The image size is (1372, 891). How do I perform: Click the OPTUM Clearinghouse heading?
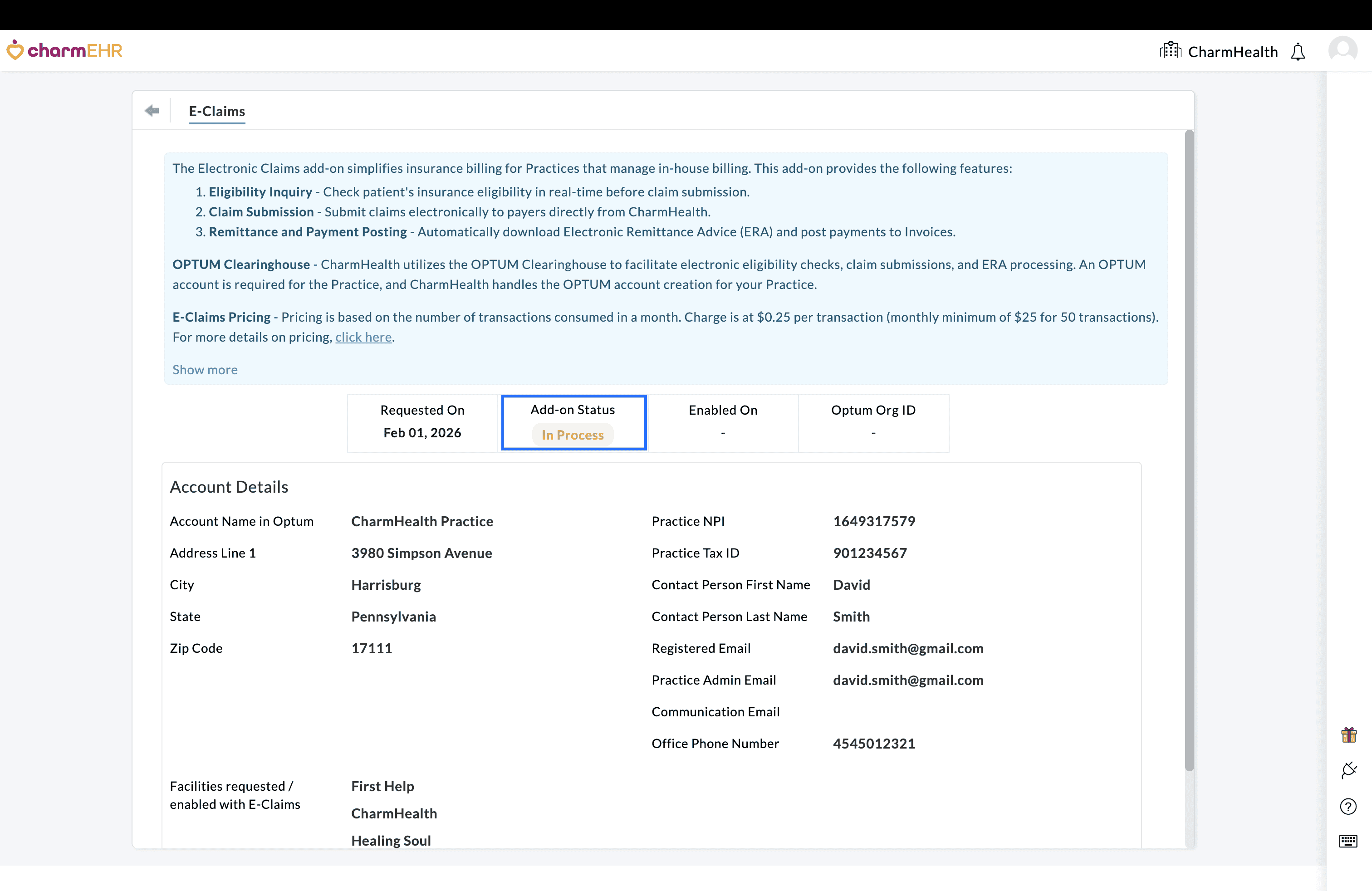pos(241,264)
